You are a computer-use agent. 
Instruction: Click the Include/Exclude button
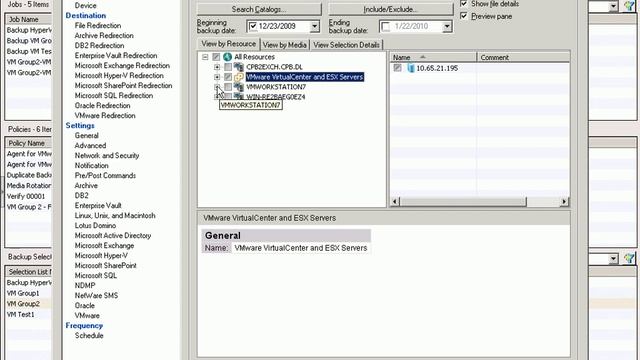click(x=390, y=9)
